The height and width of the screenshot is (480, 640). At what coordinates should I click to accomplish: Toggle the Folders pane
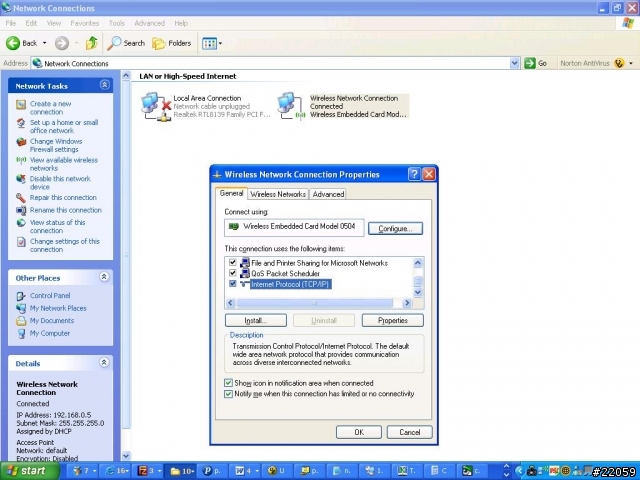171,43
